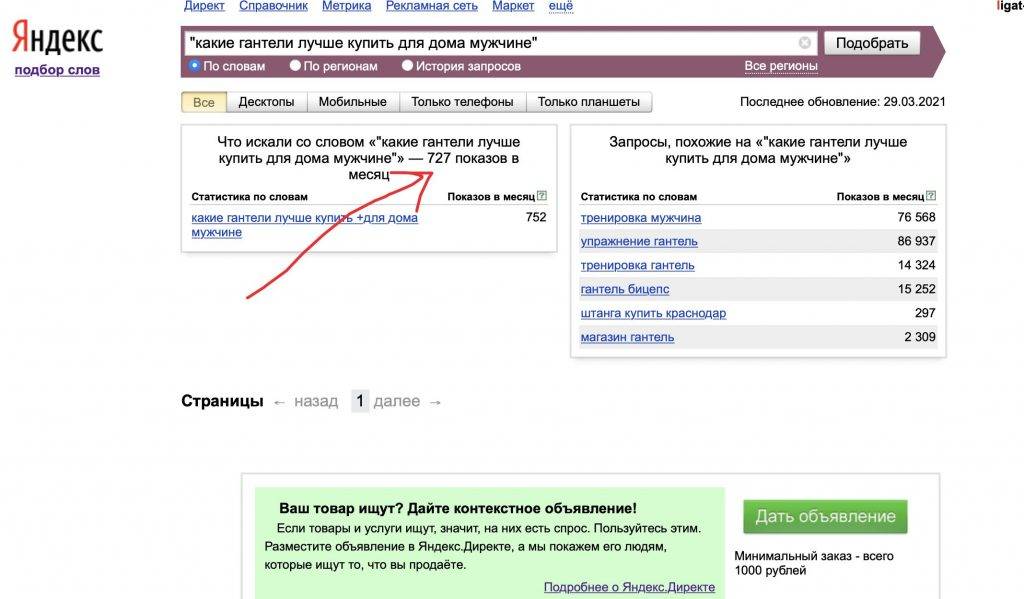Open 'Подробнее о Яндекс.Директе' link
This screenshot has width=1024, height=599.
tap(629, 587)
